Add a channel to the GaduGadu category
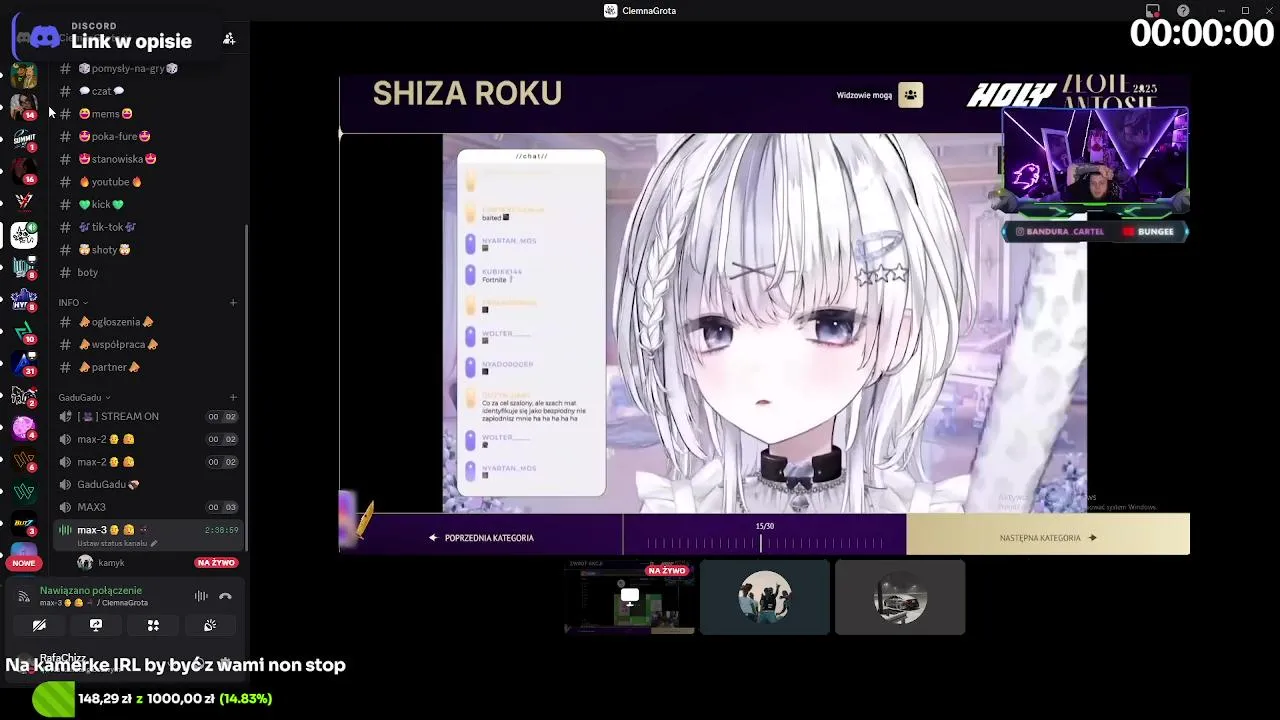The height and width of the screenshot is (720, 1280). pyautogui.click(x=233, y=397)
